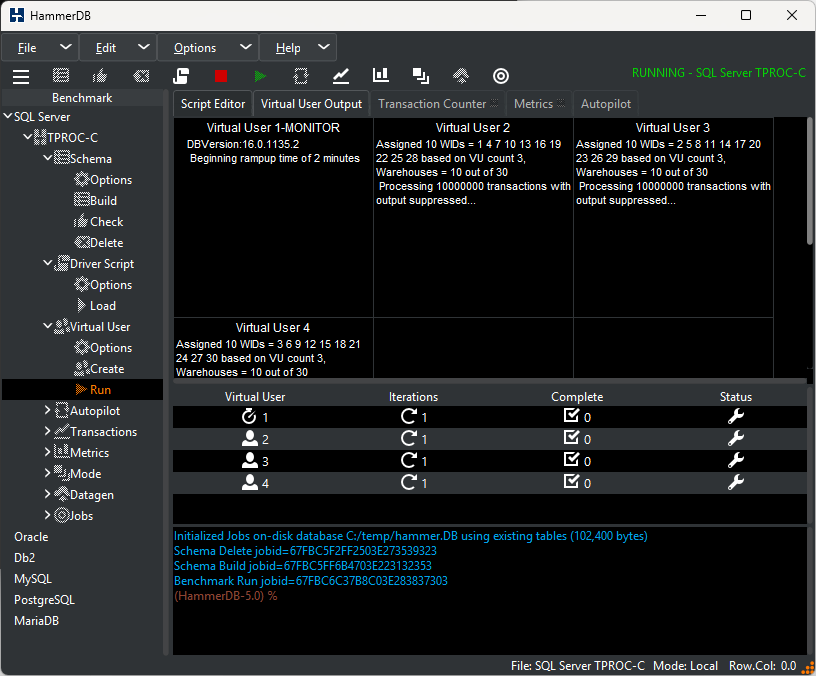Click the complete checkmark icon in row 1
This screenshot has width=816, height=676.
pyautogui.click(x=571, y=415)
